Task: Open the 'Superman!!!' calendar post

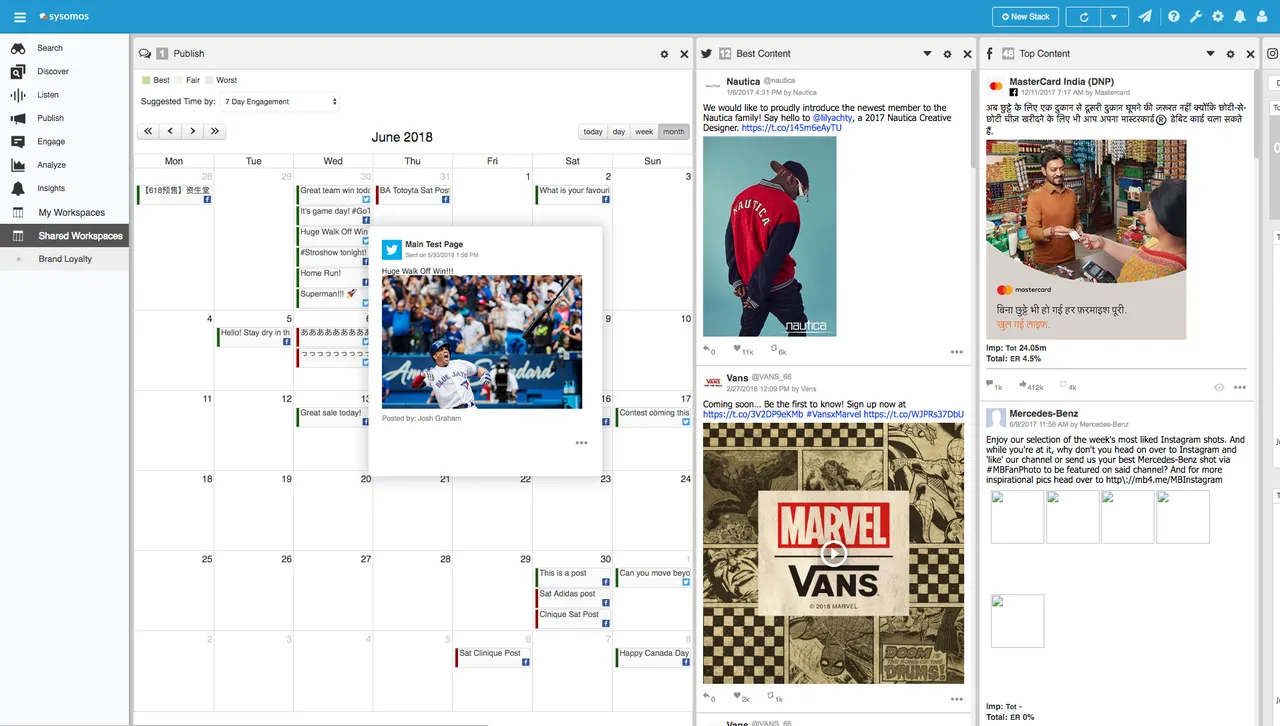Action: pyautogui.click(x=334, y=298)
